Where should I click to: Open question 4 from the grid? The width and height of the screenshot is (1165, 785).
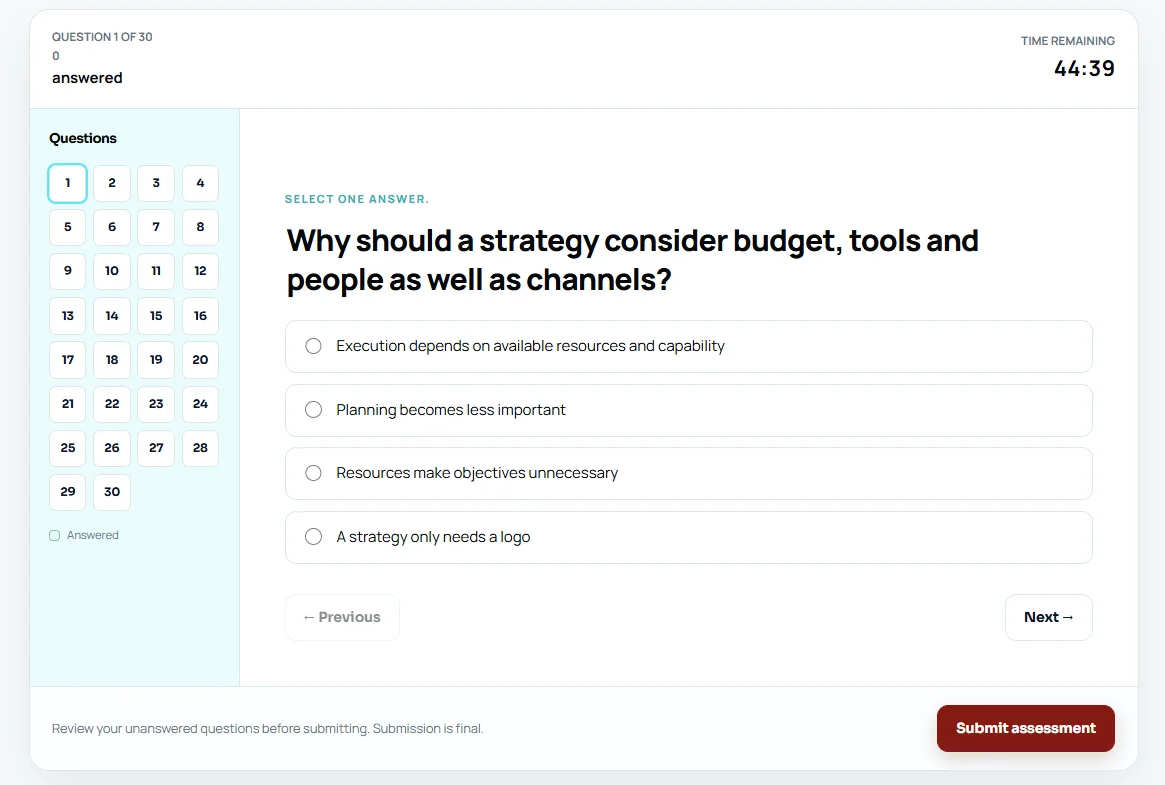(x=200, y=183)
